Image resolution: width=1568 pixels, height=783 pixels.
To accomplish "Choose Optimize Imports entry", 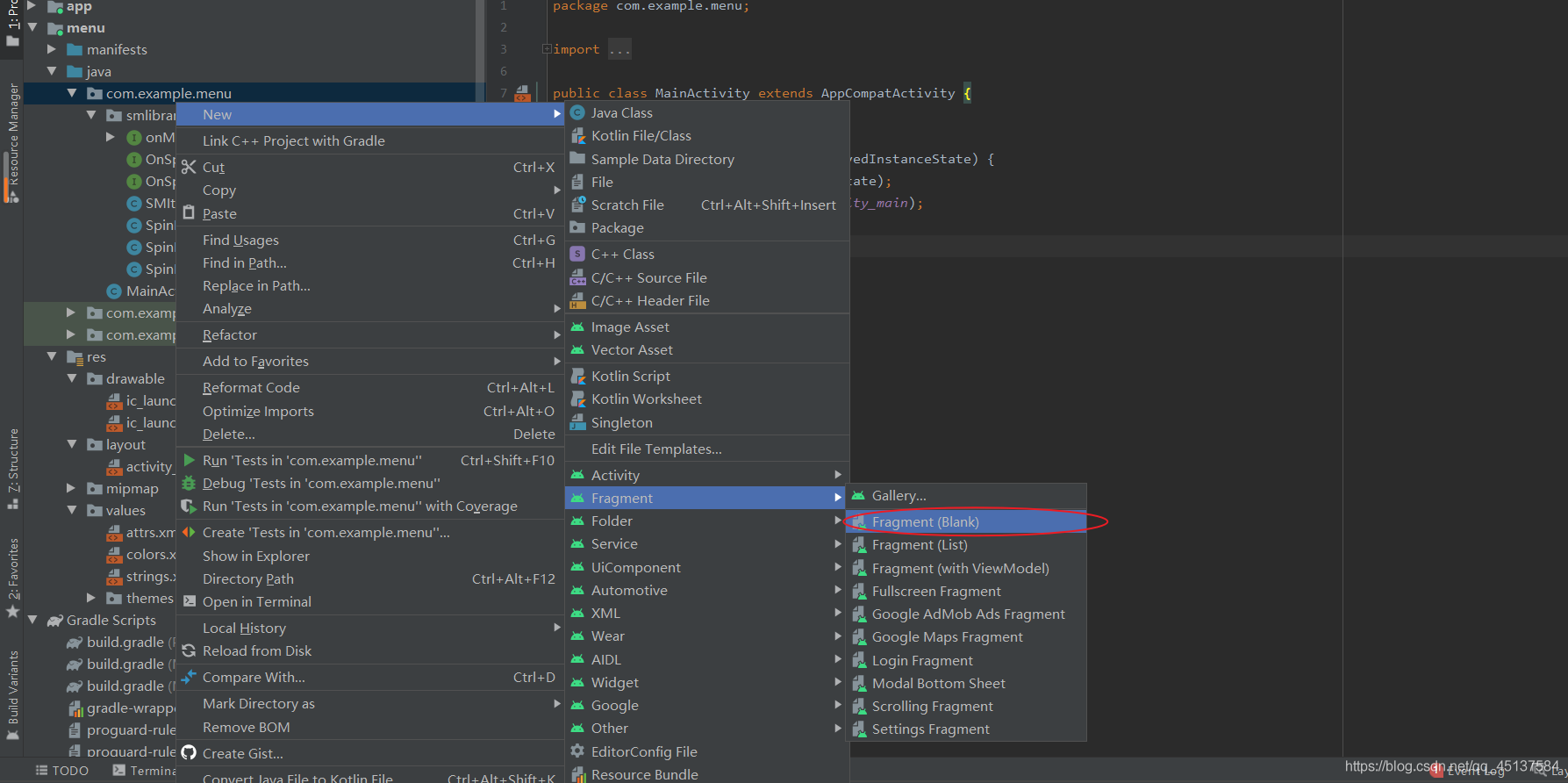I will 370,411.
